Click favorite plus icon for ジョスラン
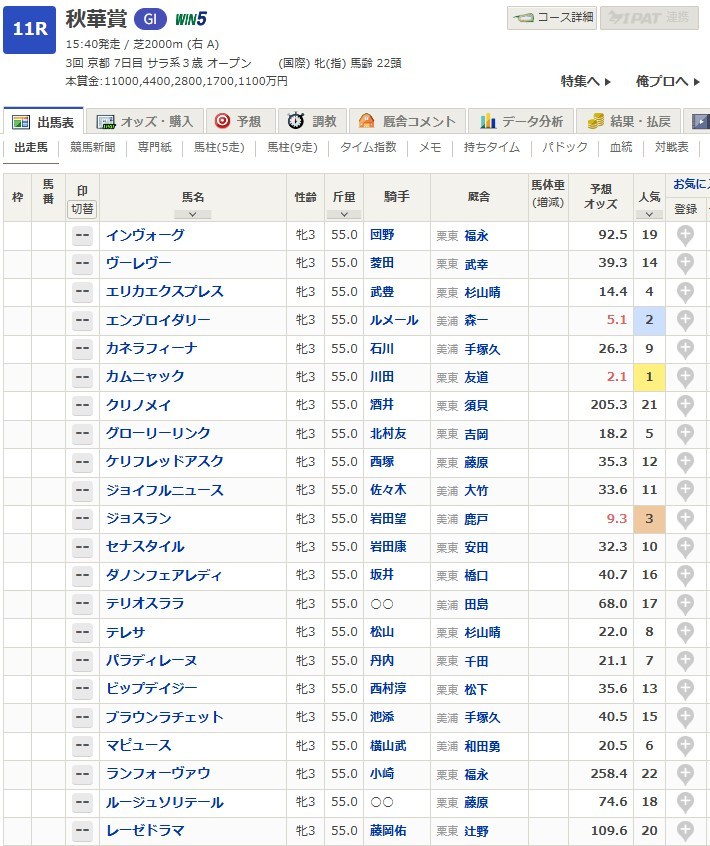 685,519
